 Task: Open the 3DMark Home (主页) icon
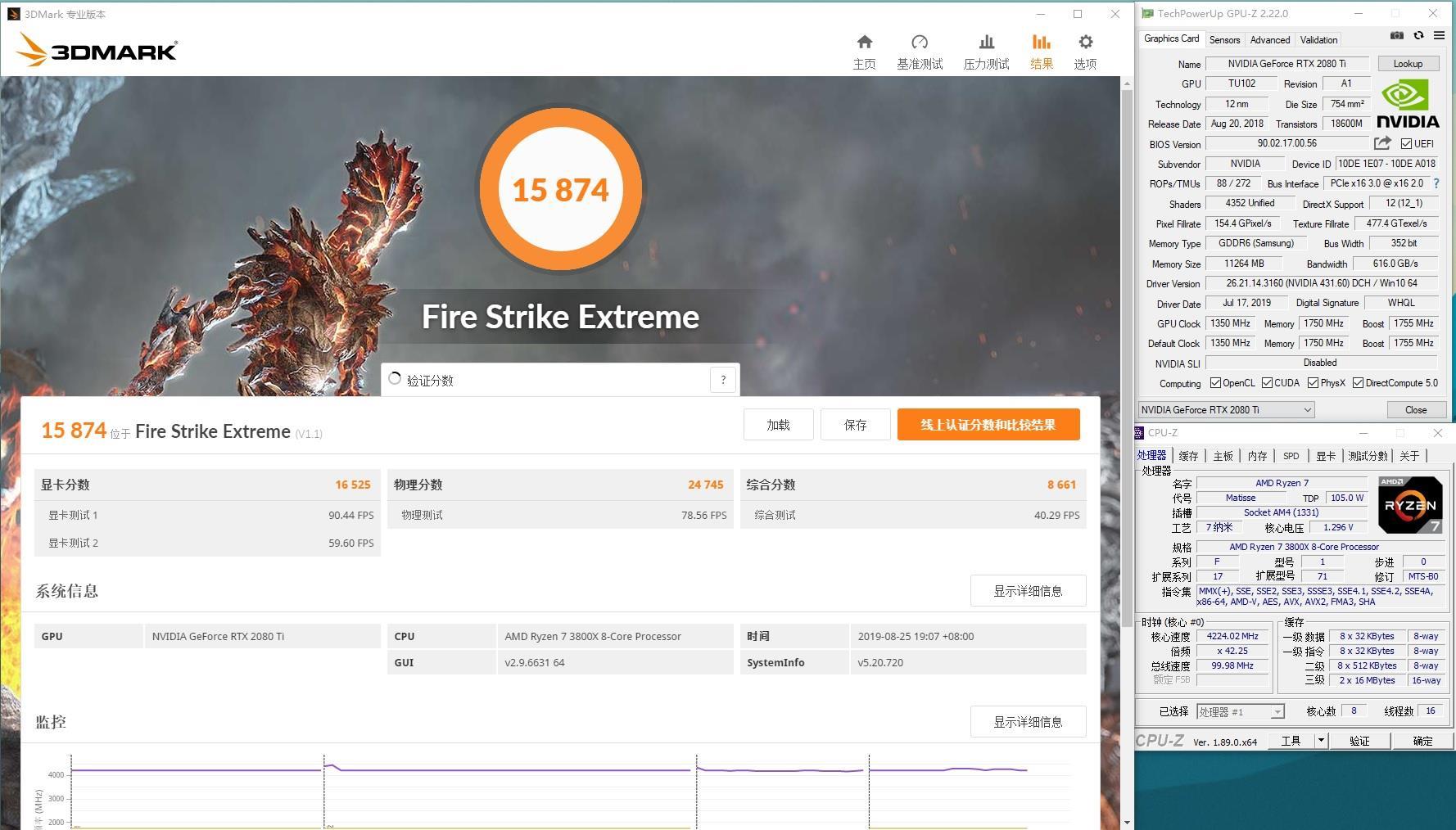[x=864, y=43]
